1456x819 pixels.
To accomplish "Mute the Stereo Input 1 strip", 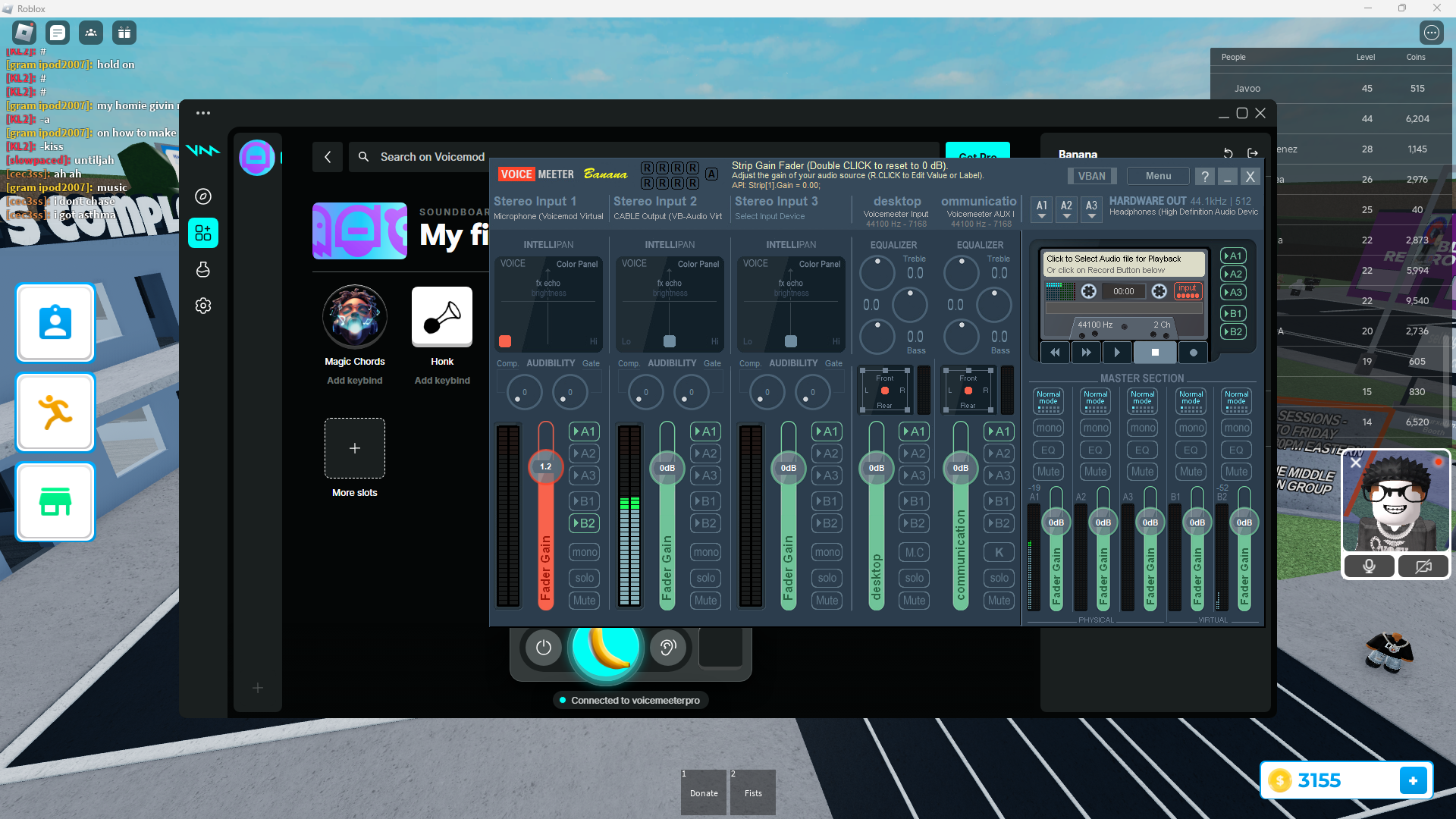I will point(585,601).
